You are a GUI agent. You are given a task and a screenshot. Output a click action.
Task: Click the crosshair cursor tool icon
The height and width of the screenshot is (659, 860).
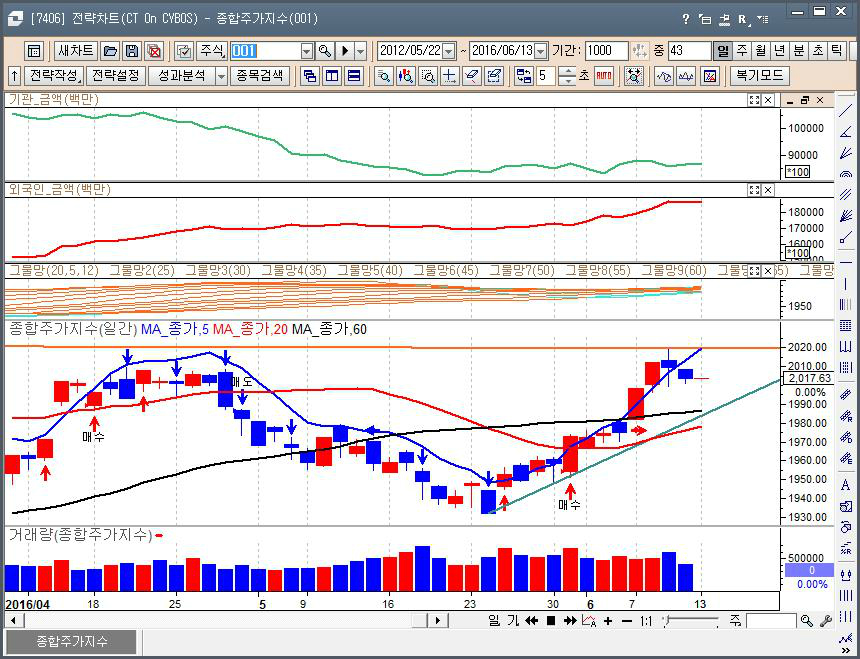tap(450, 76)
